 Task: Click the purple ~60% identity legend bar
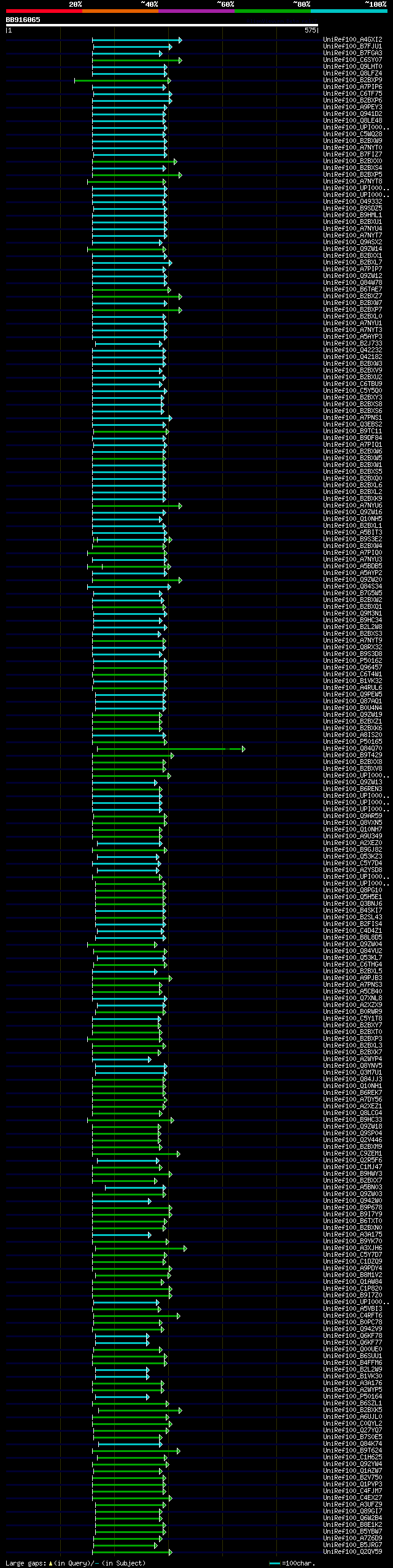(196, 11)
